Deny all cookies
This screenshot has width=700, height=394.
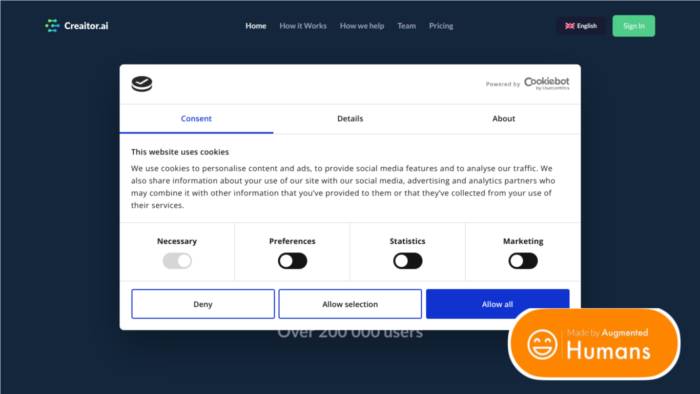pyautogui.click(x=203, y=304)
